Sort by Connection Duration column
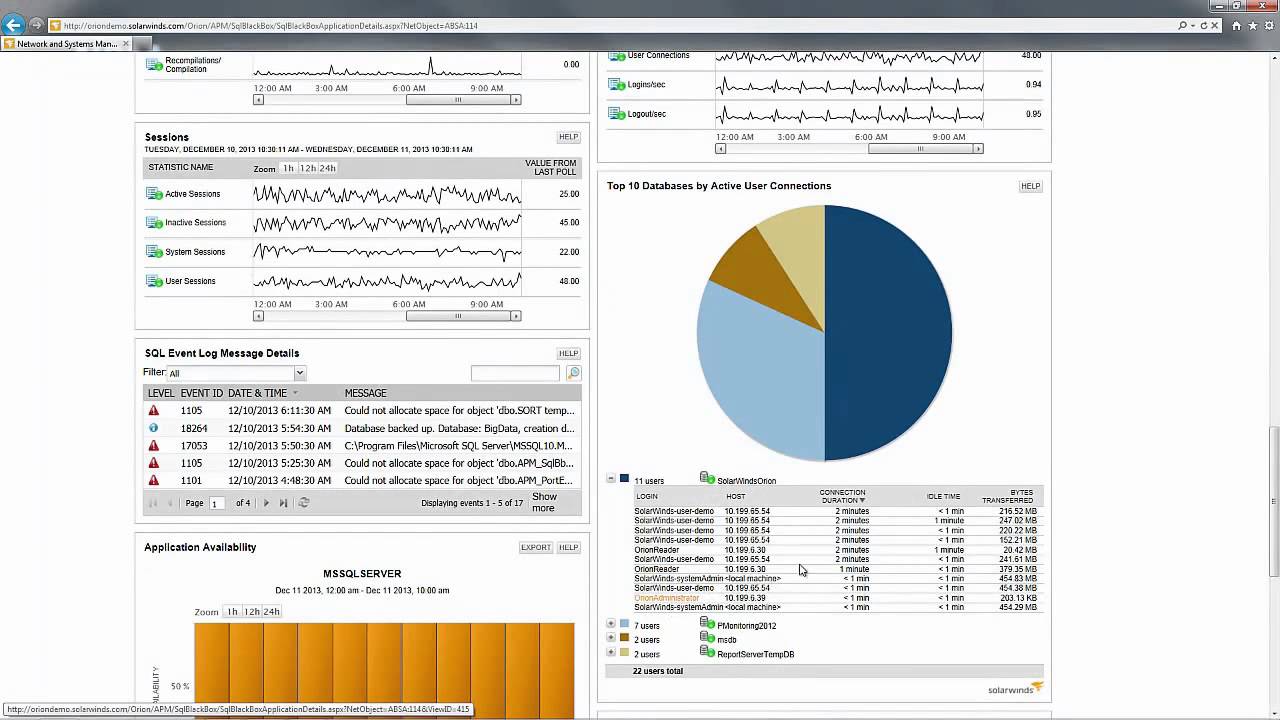This screenshot has height=720, width=1280. pyautogui.click(x=842, y=496)
